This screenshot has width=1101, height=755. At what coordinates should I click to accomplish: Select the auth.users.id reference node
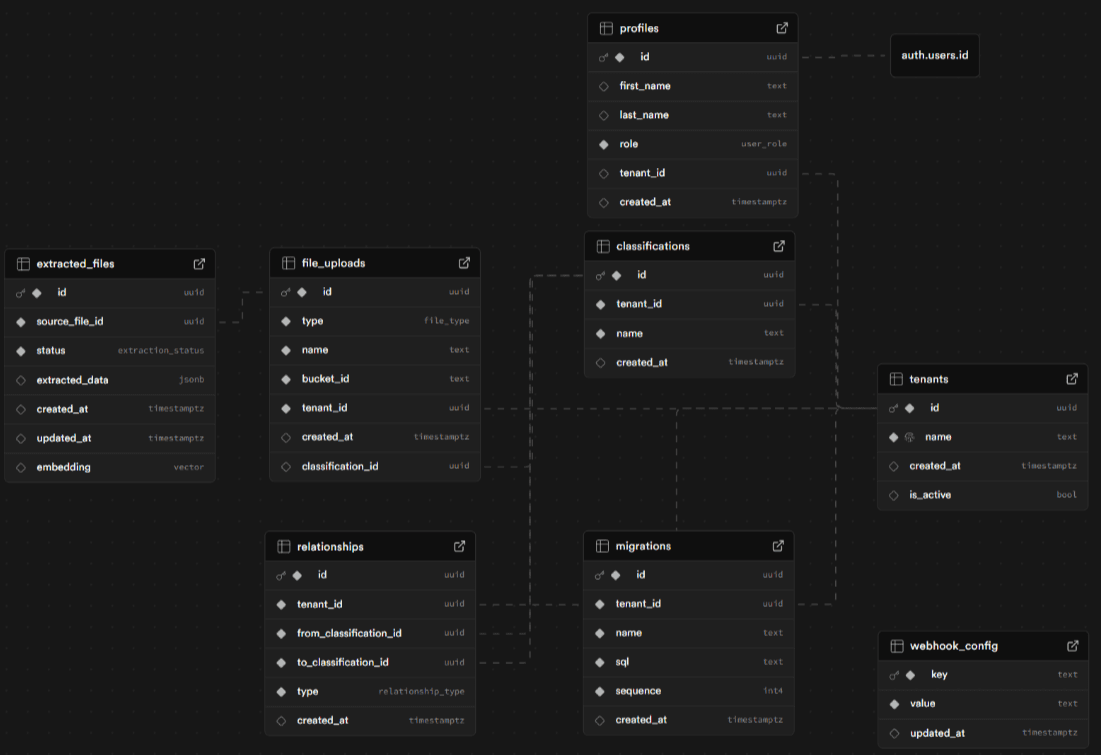pyautogui.click(x=934, y=56)
